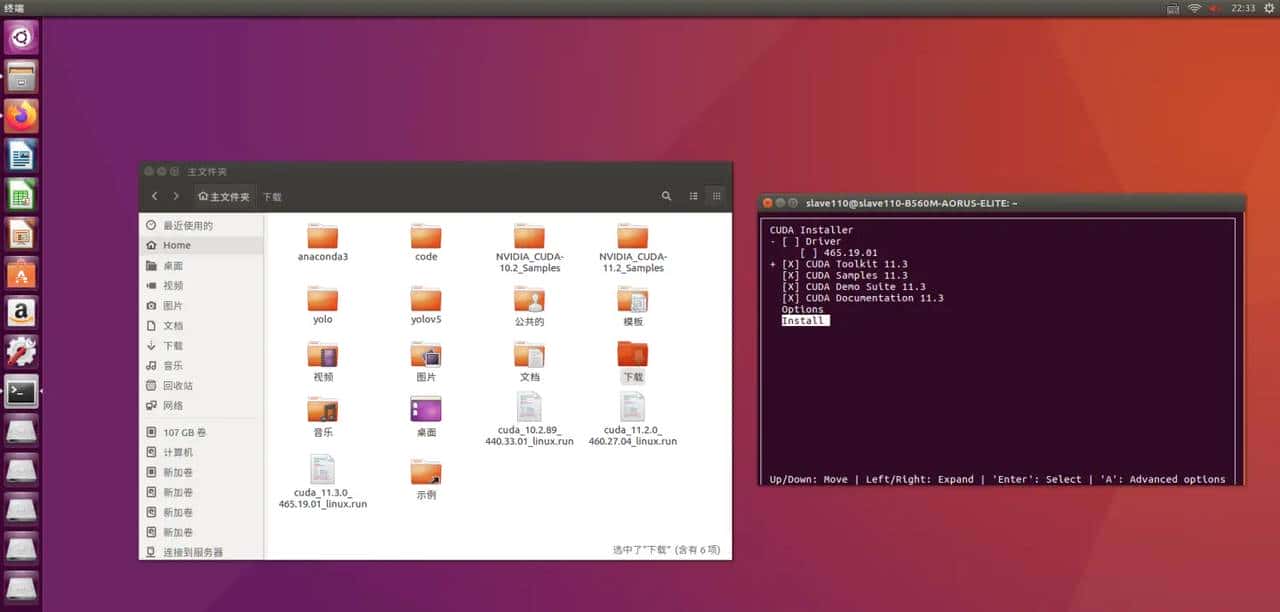The height and width of the screenshot is (612, 1280).
Task: Open LibreOffice Calc from the launcher
Action: click(x=22, y=192)
